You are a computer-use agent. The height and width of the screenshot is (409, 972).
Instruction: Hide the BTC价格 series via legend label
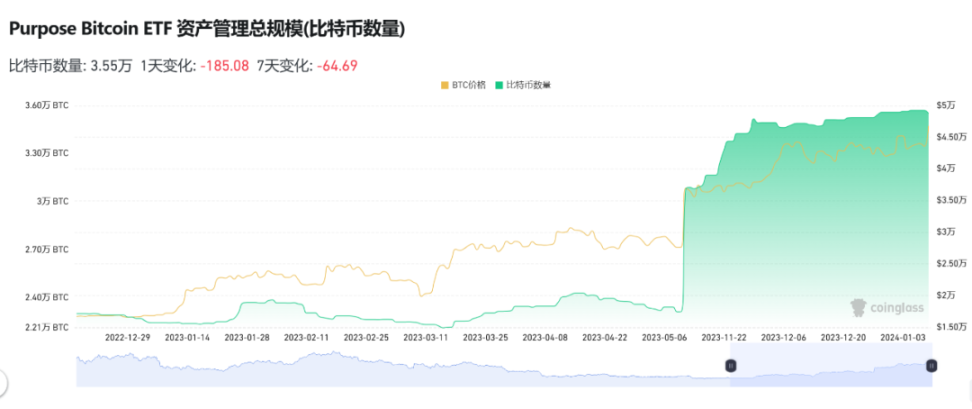click(x=469, y=85)
